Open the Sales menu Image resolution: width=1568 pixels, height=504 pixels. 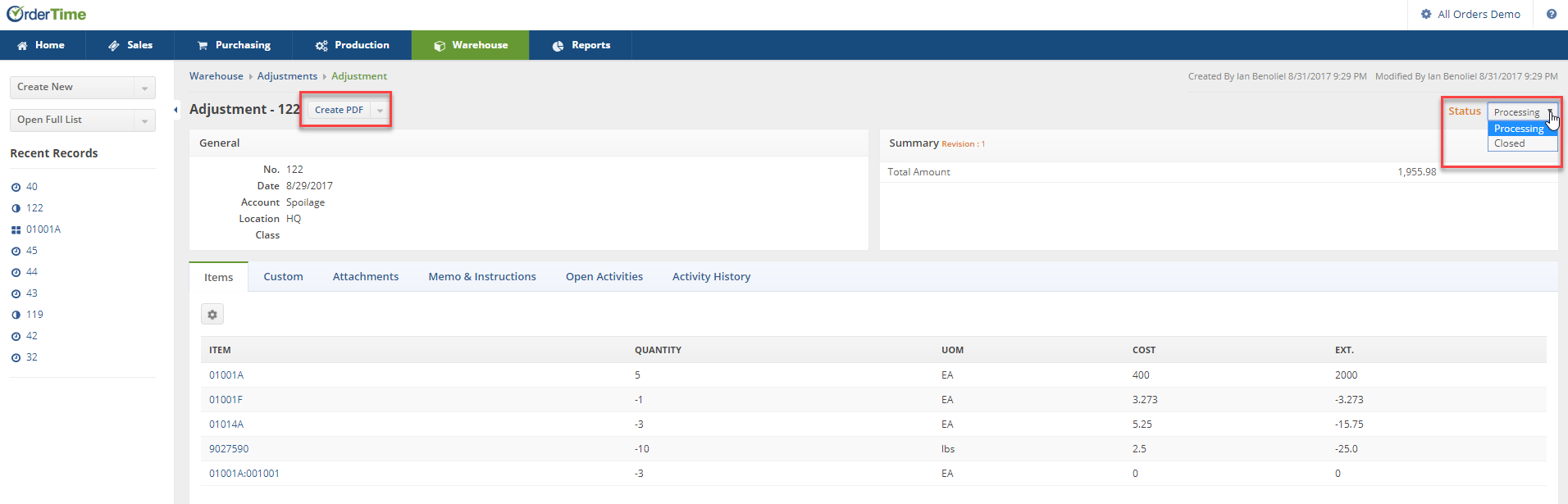[130, 45]
